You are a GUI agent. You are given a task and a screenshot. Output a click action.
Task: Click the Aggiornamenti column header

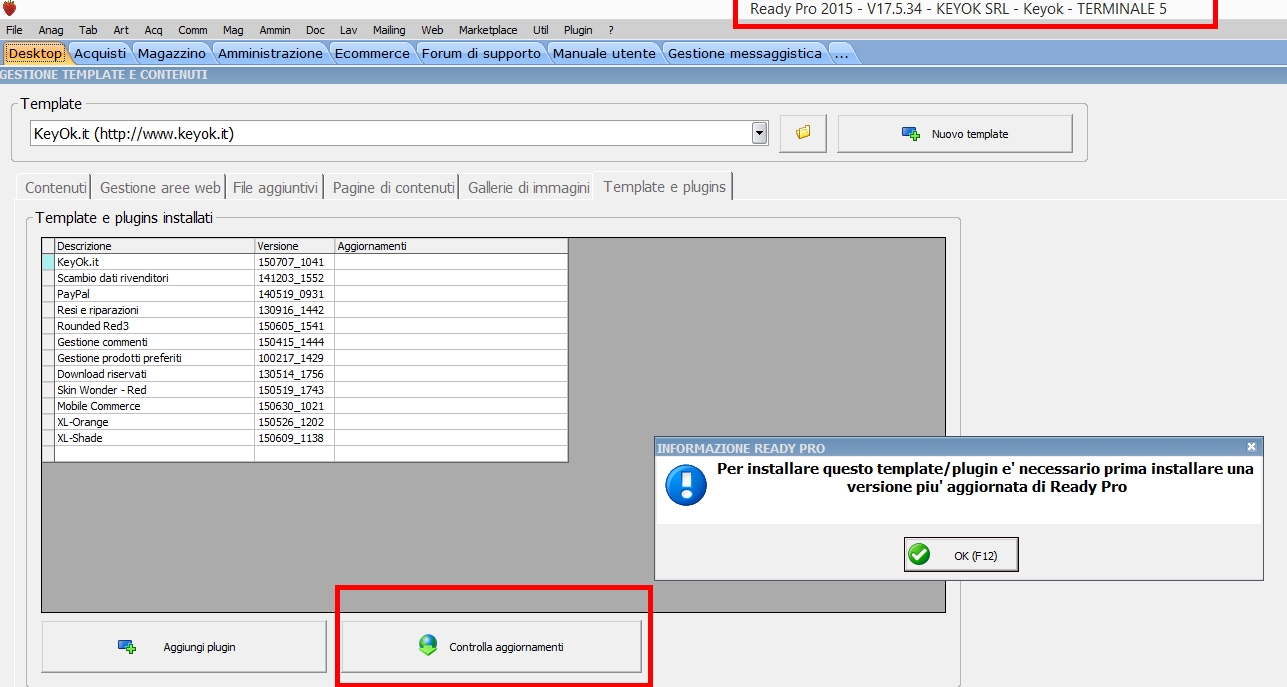(x=451, y=246)
